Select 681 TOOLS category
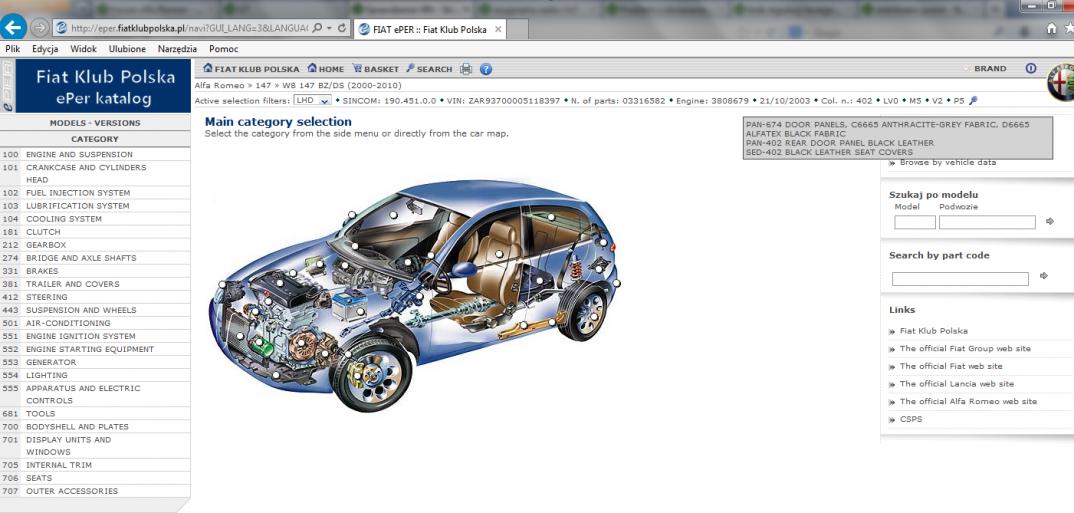 coord(95,414)
